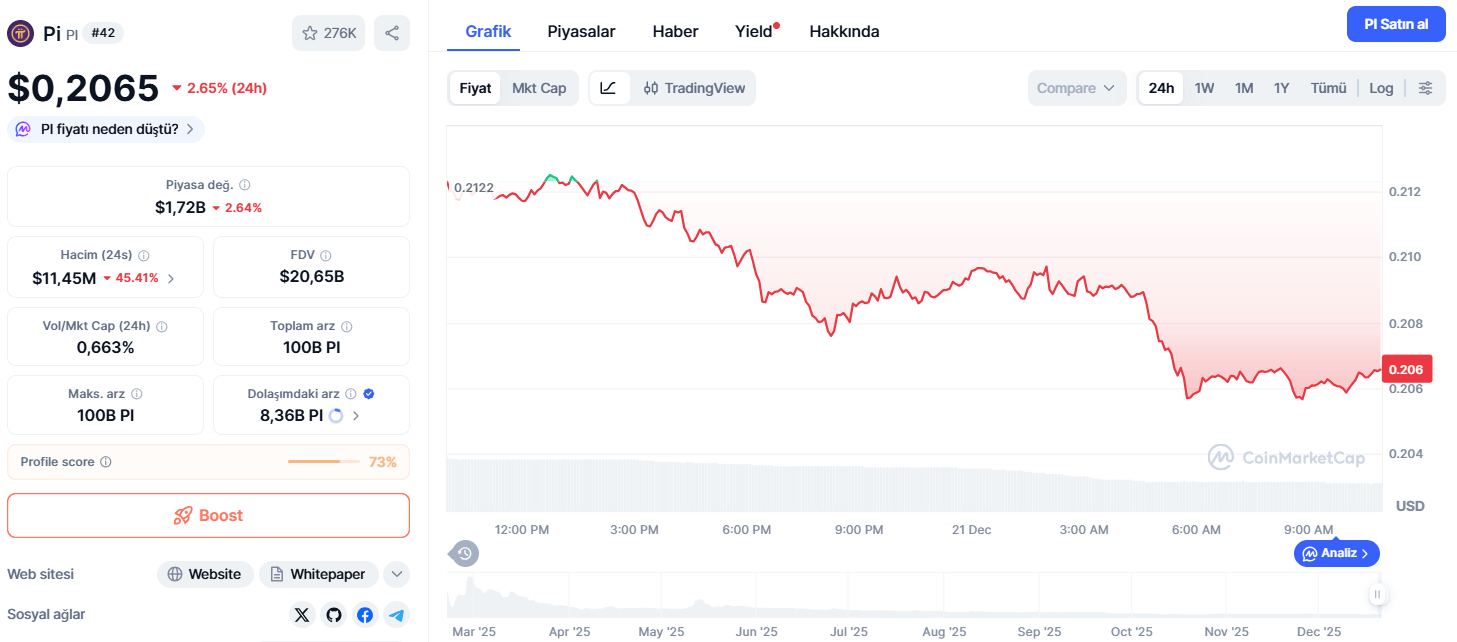The height and width of the screenshot is (642, 1457).
Task: Click the $0,2065 price text
Action: [x=83, y=88]
